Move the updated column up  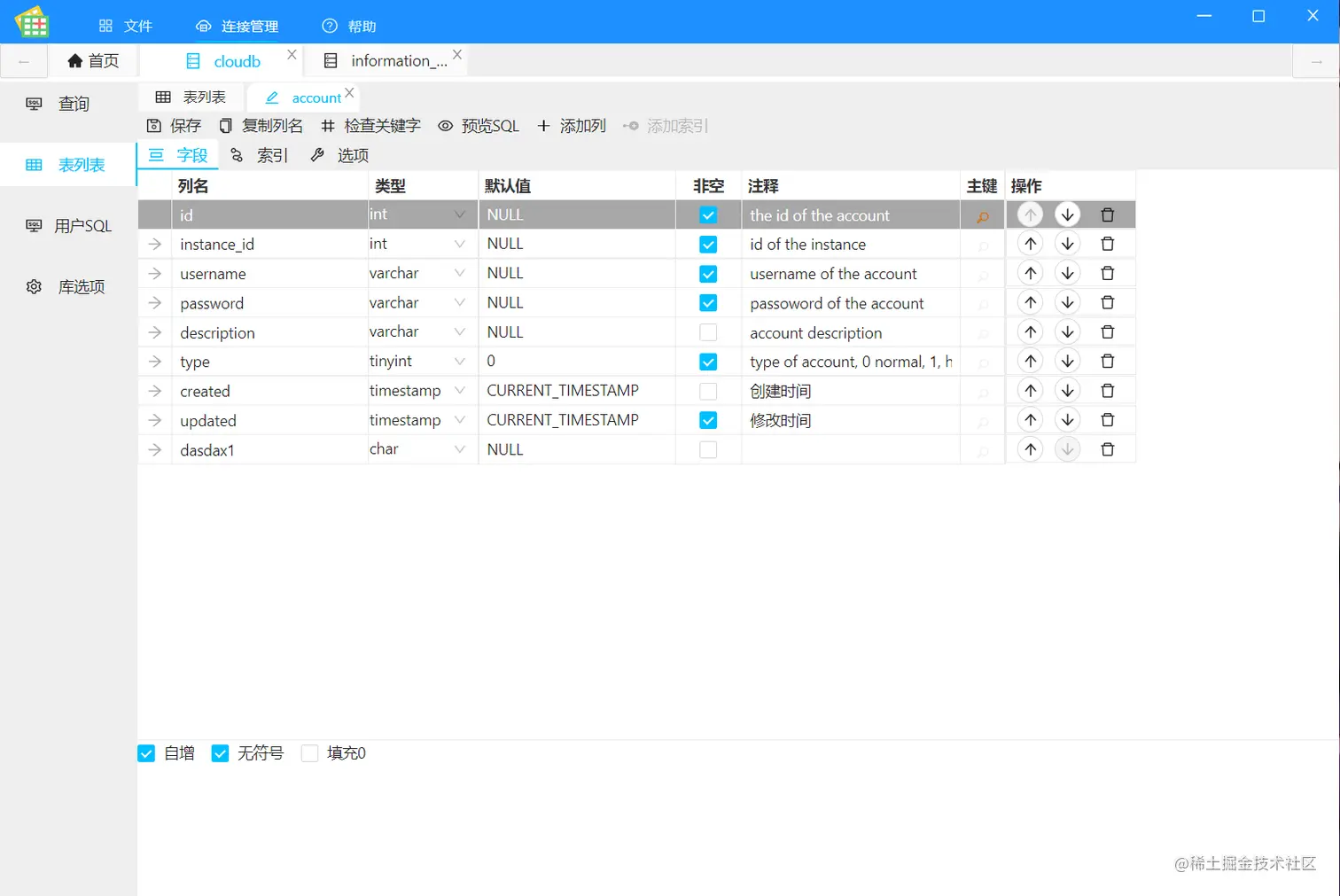tap(1030, 419)
